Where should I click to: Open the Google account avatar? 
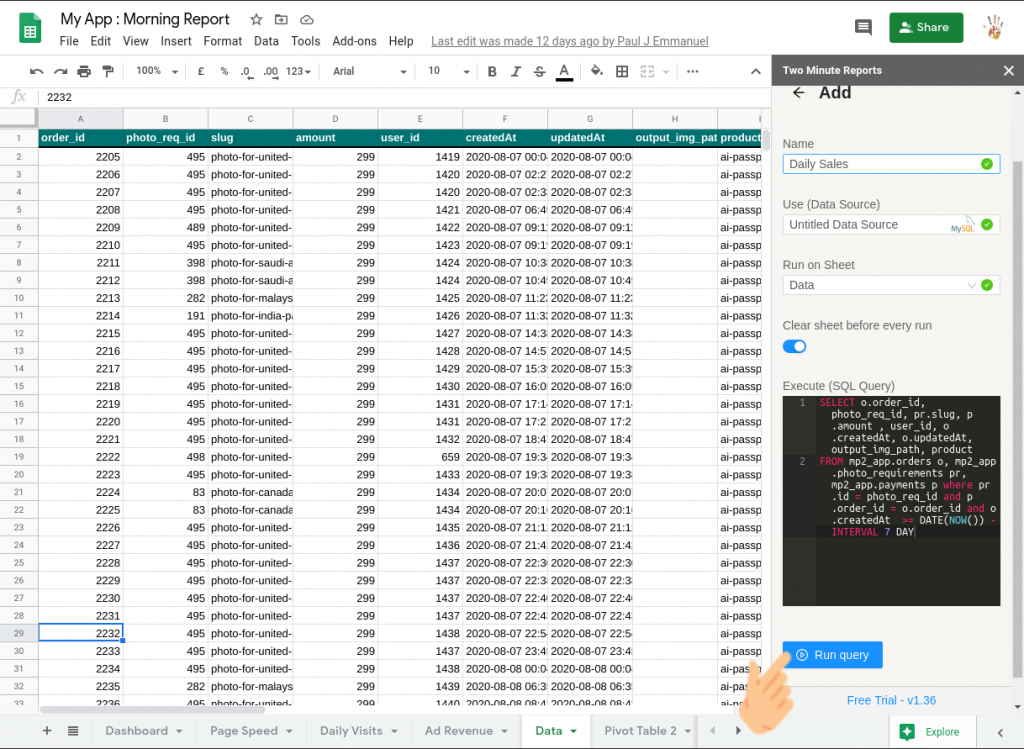tap(993, 27)
